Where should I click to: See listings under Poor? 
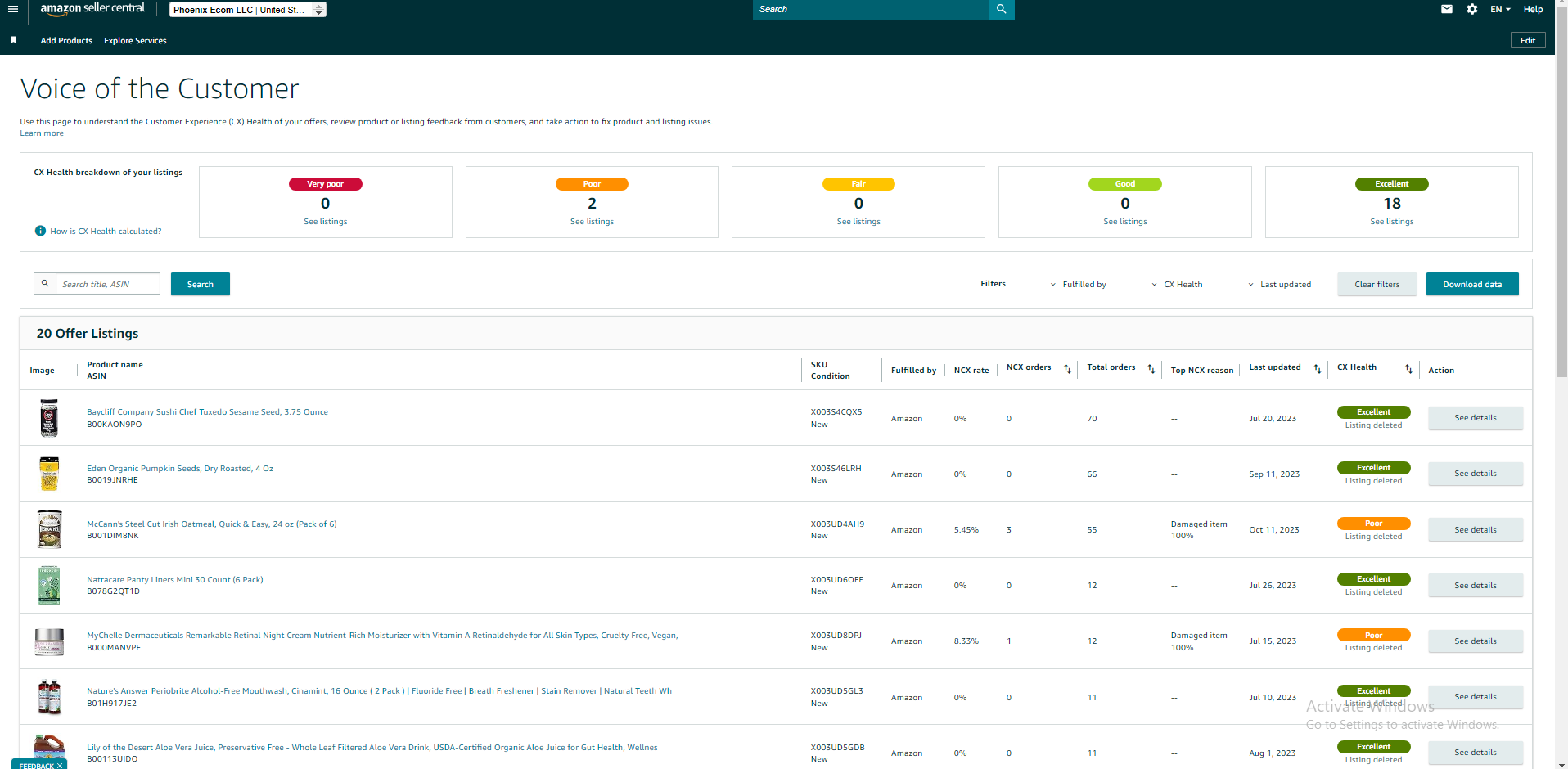coord(592,222)
